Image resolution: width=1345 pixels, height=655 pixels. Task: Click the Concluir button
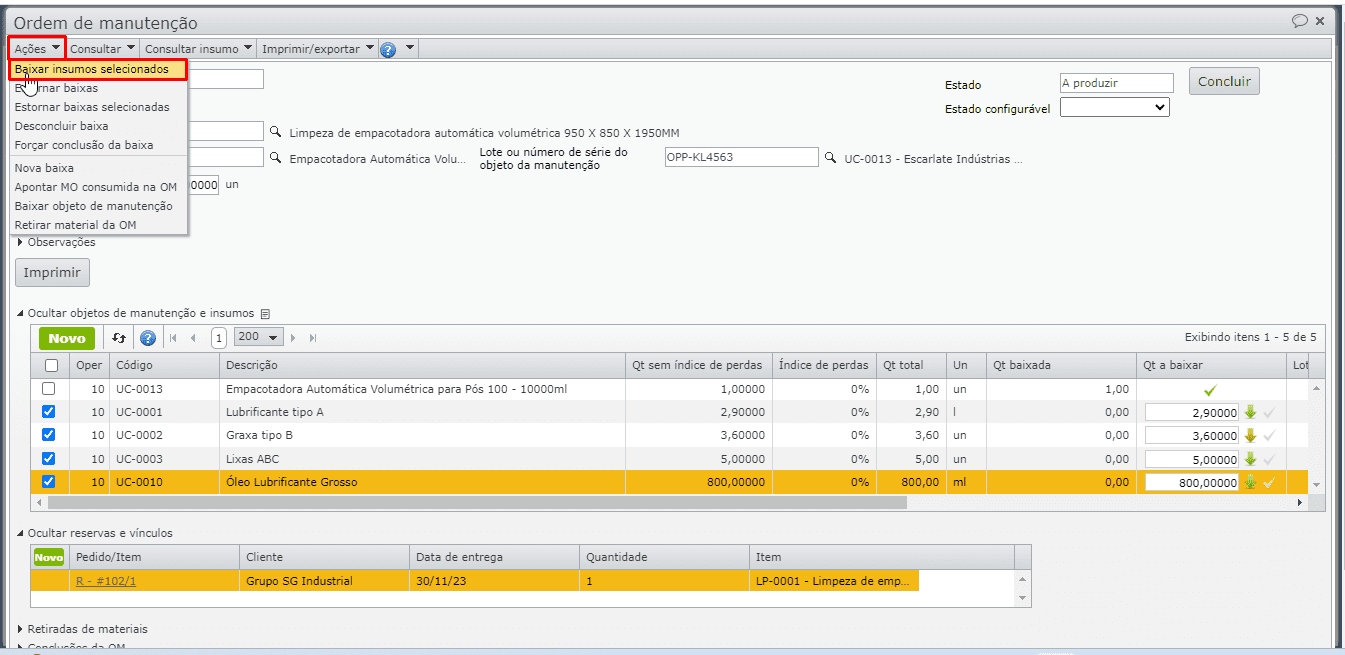tap(1224, 82)
